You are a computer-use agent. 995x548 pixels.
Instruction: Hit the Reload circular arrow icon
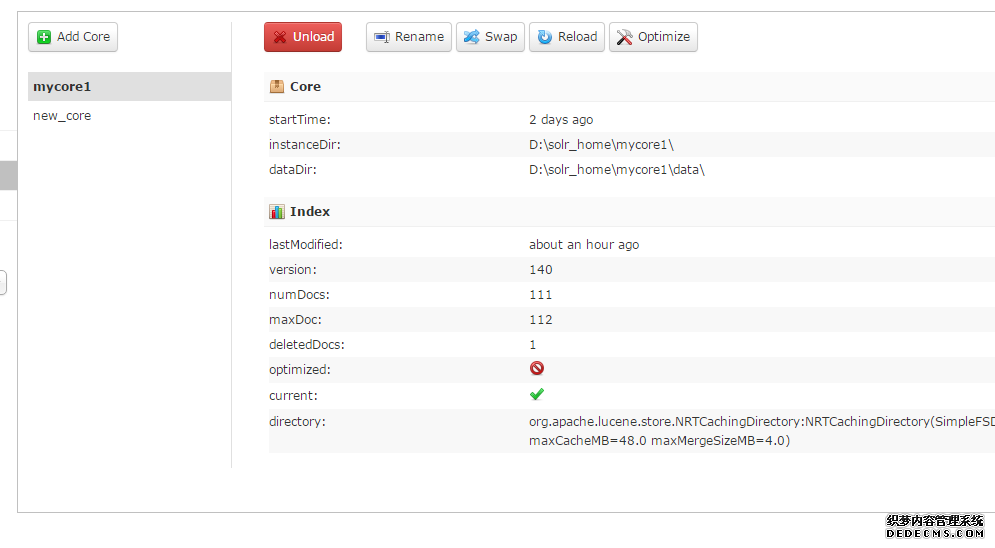(544, 37)
